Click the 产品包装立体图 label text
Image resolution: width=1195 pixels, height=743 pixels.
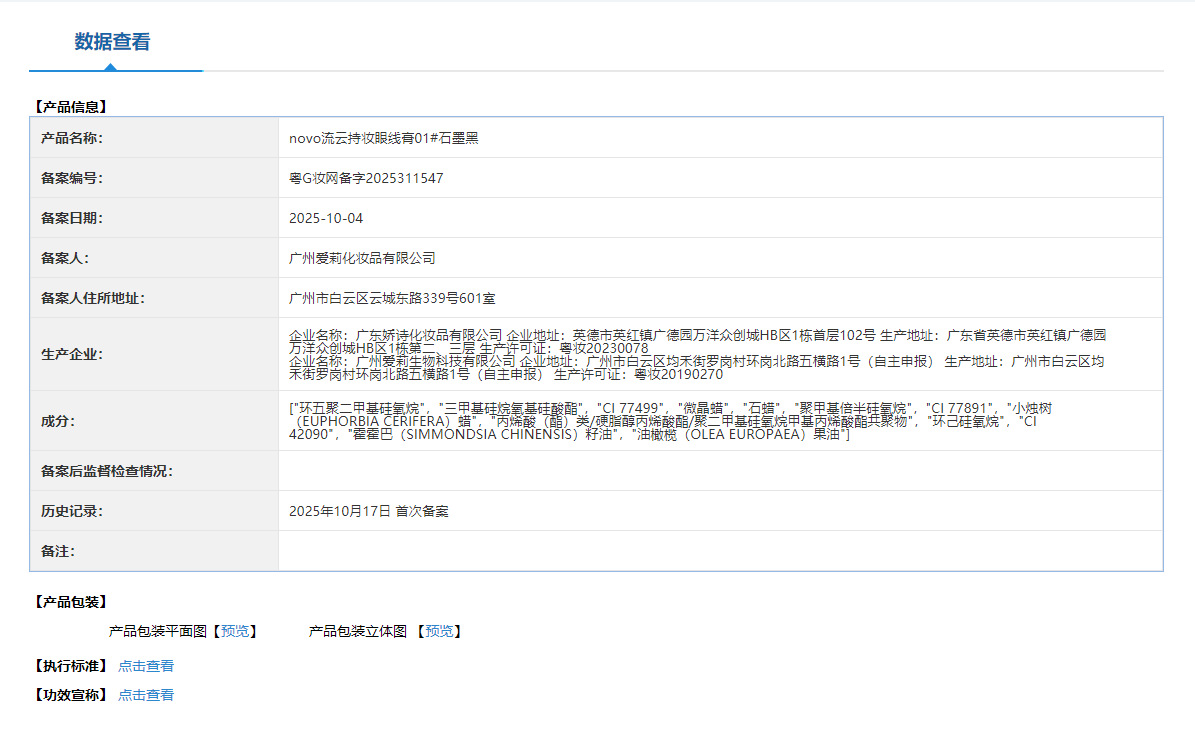coord(357,632)
